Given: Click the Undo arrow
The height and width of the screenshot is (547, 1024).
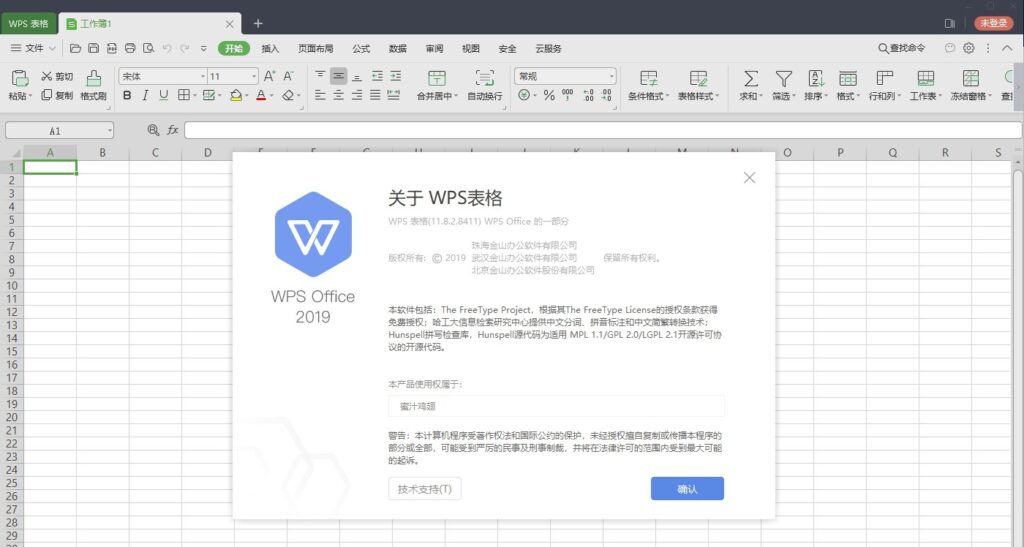Looking at the screenshot, I should (x=167, y=48).
